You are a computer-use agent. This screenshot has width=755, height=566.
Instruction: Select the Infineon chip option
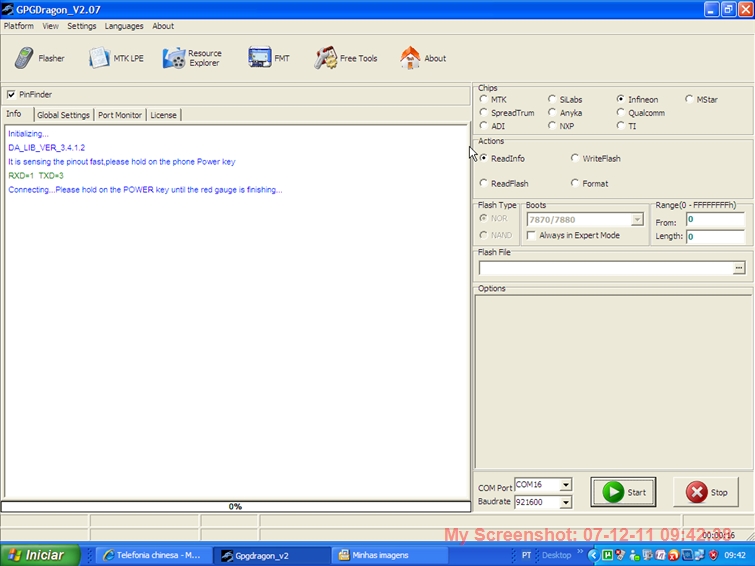[x=621, y=99]
